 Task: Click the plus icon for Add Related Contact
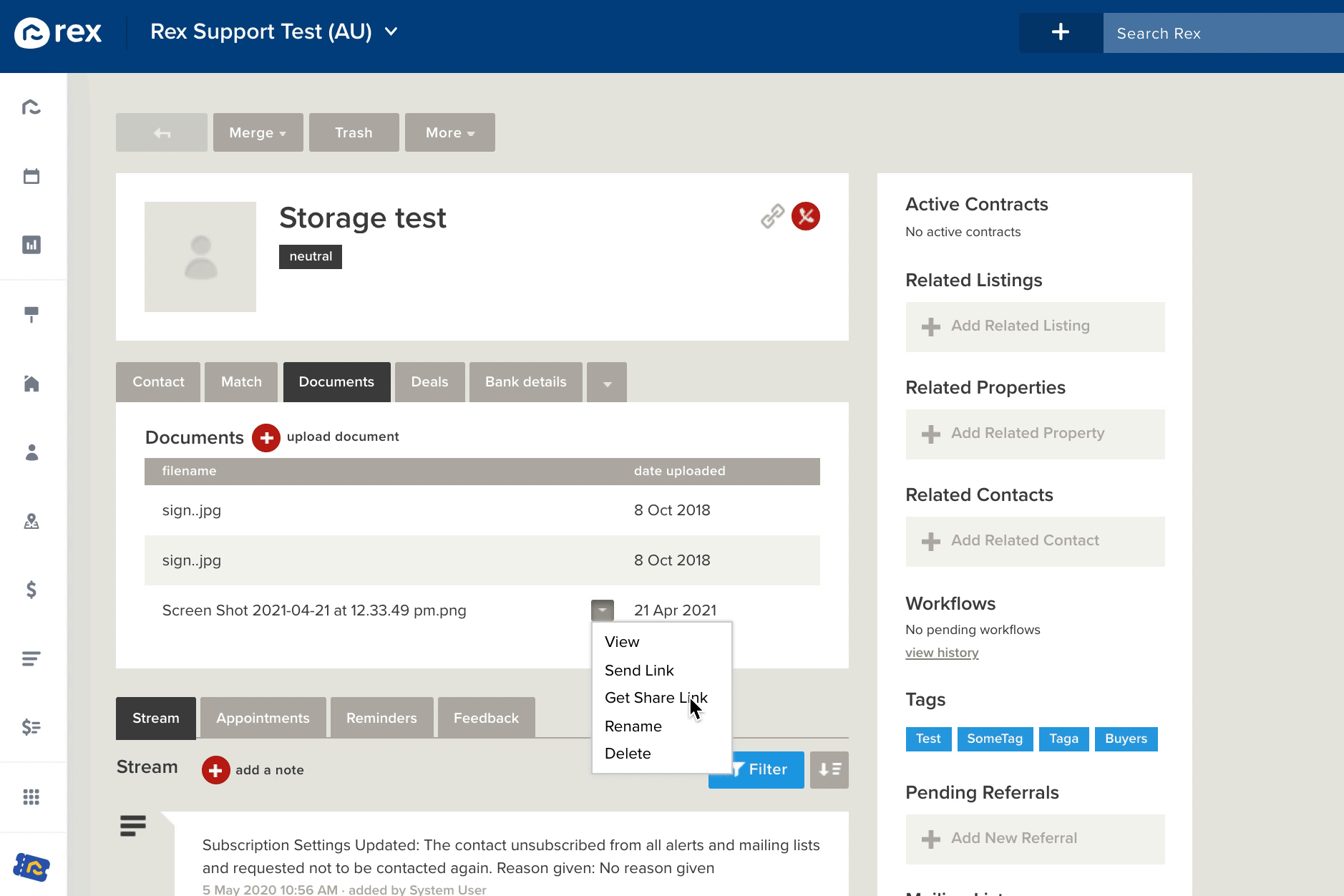931,541
